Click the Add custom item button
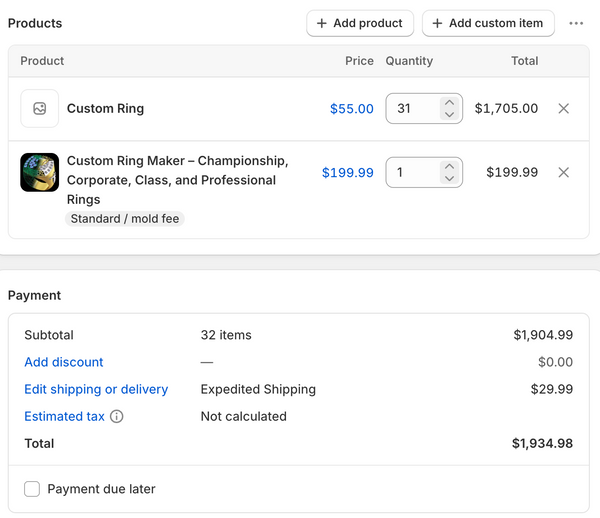 [x=488, y=23]
